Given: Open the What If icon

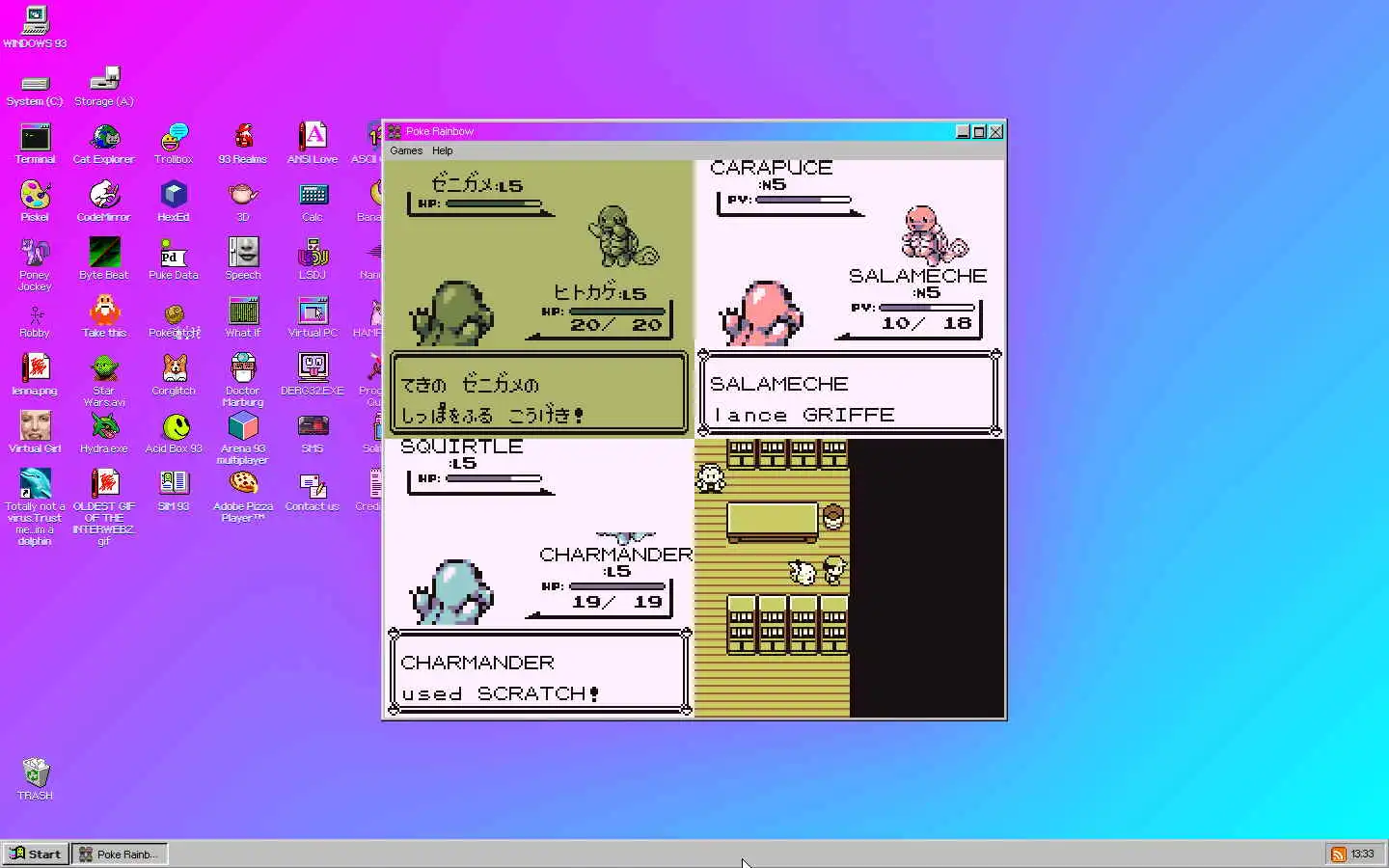Looking at the screenshot, I should [243, 317].
